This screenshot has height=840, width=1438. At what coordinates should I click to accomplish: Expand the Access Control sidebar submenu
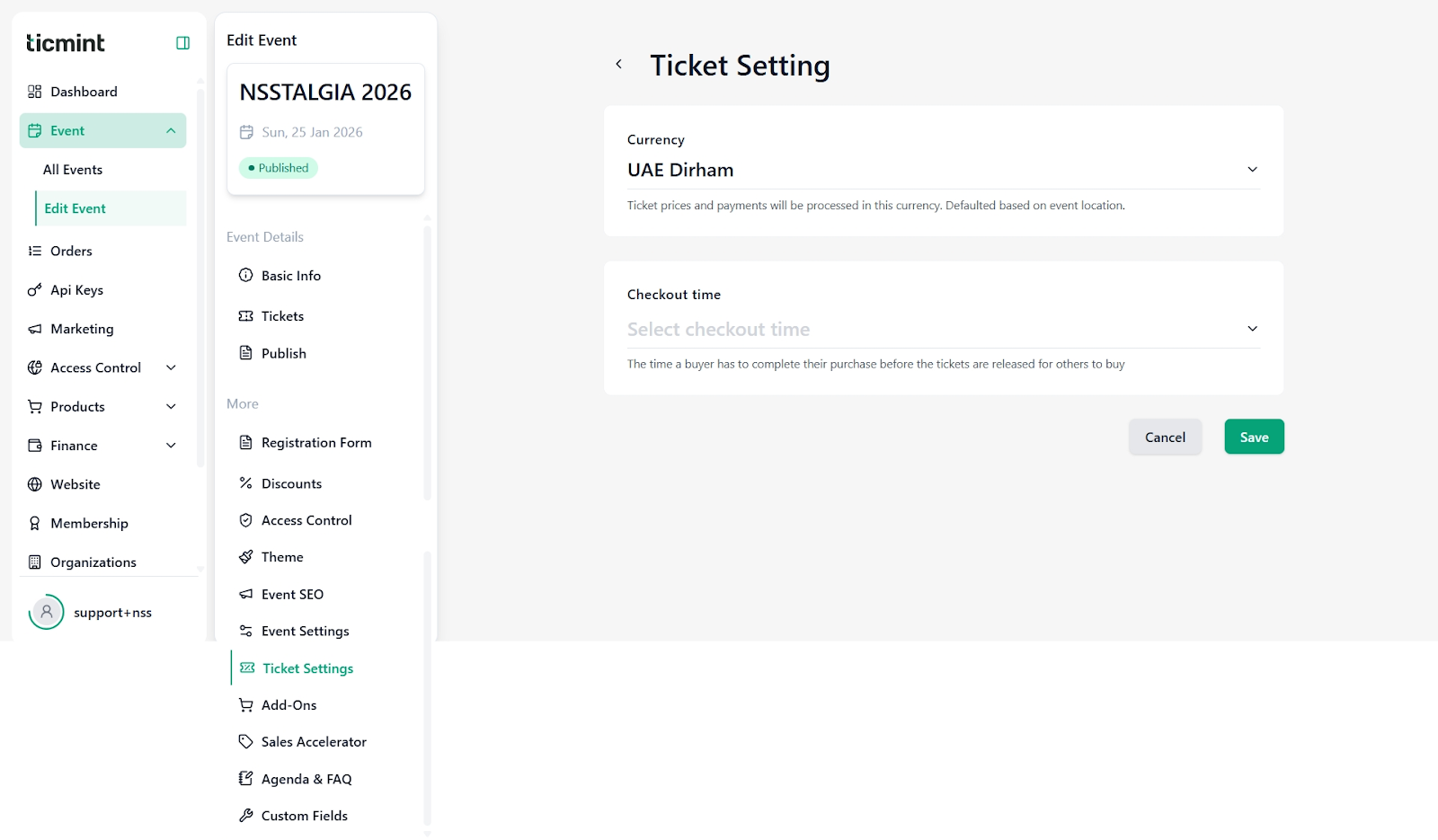pos(171,367)
